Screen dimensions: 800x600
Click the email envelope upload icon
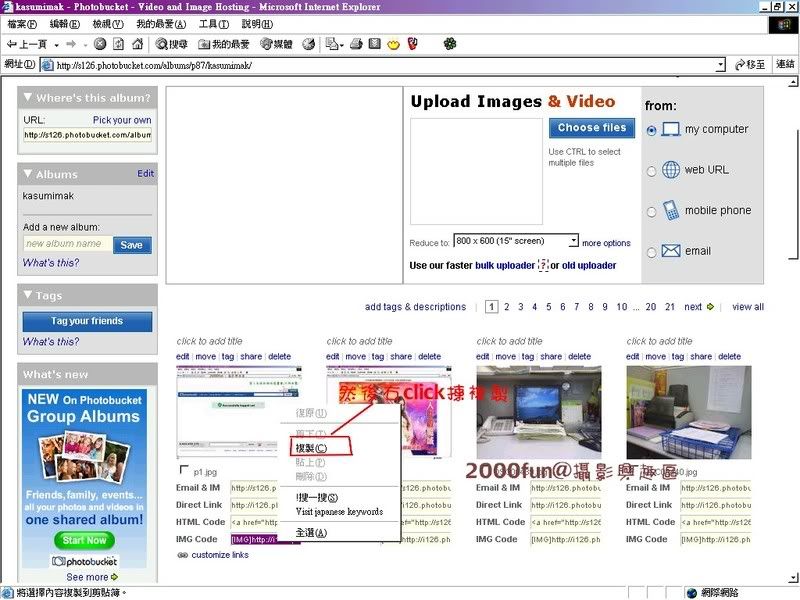[x=669, y=251]
